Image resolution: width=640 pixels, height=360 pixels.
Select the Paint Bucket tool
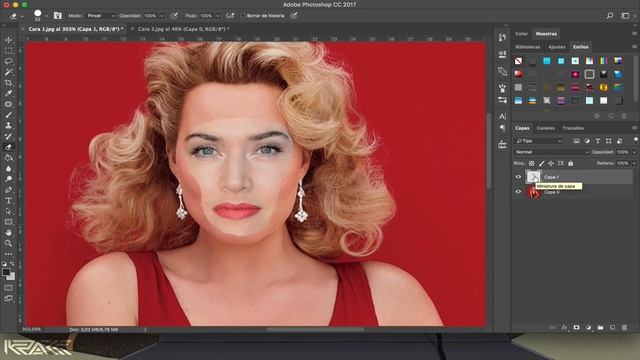point(8,158)
